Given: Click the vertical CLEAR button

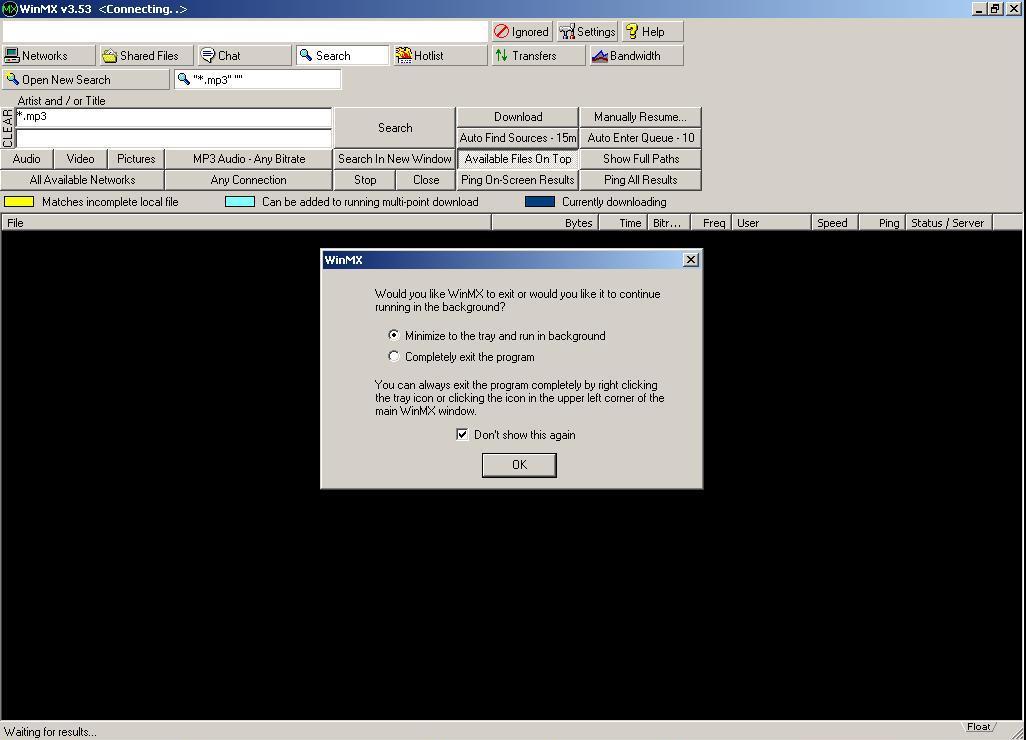Looking at the screenshot, I should (8, 128).
